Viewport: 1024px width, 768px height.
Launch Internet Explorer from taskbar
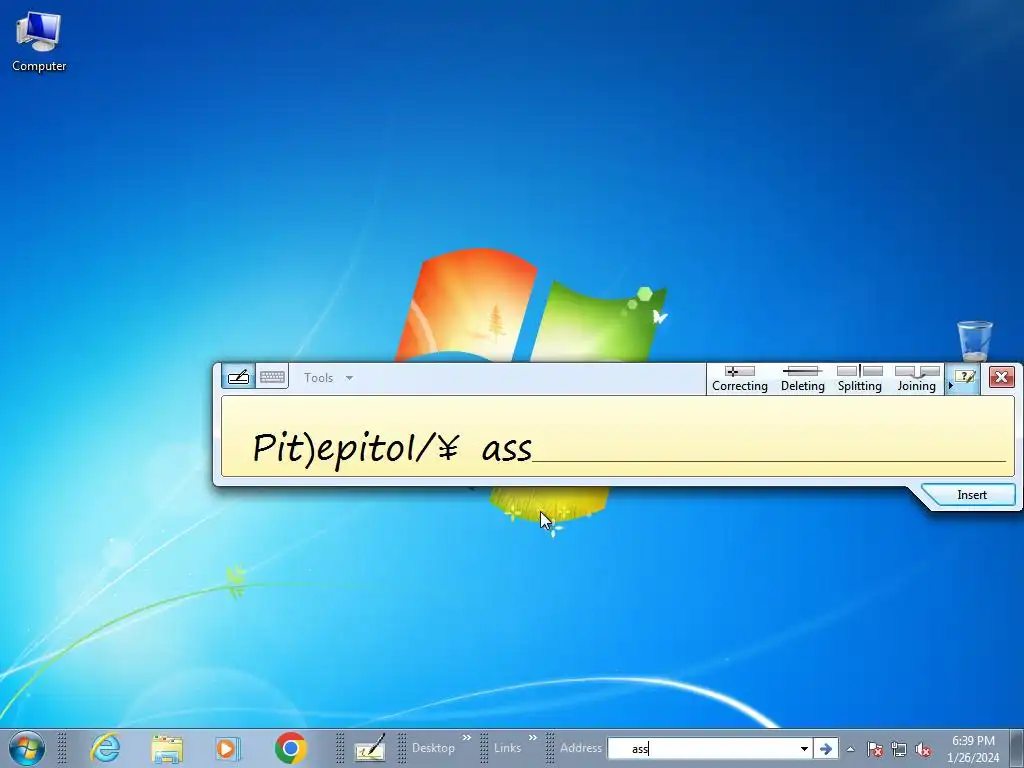click(105, 748)
